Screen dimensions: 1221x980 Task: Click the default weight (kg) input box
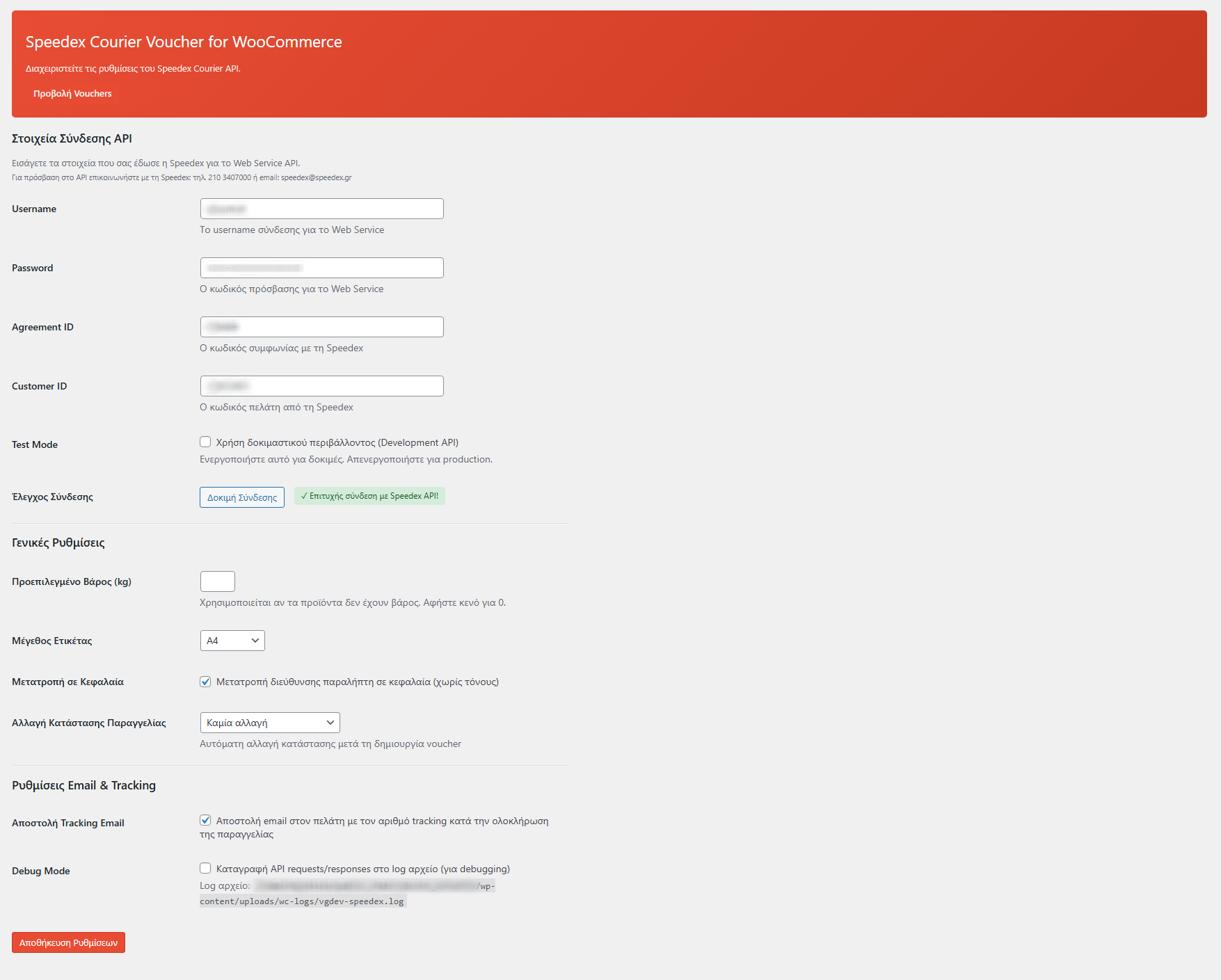(218, 581)
